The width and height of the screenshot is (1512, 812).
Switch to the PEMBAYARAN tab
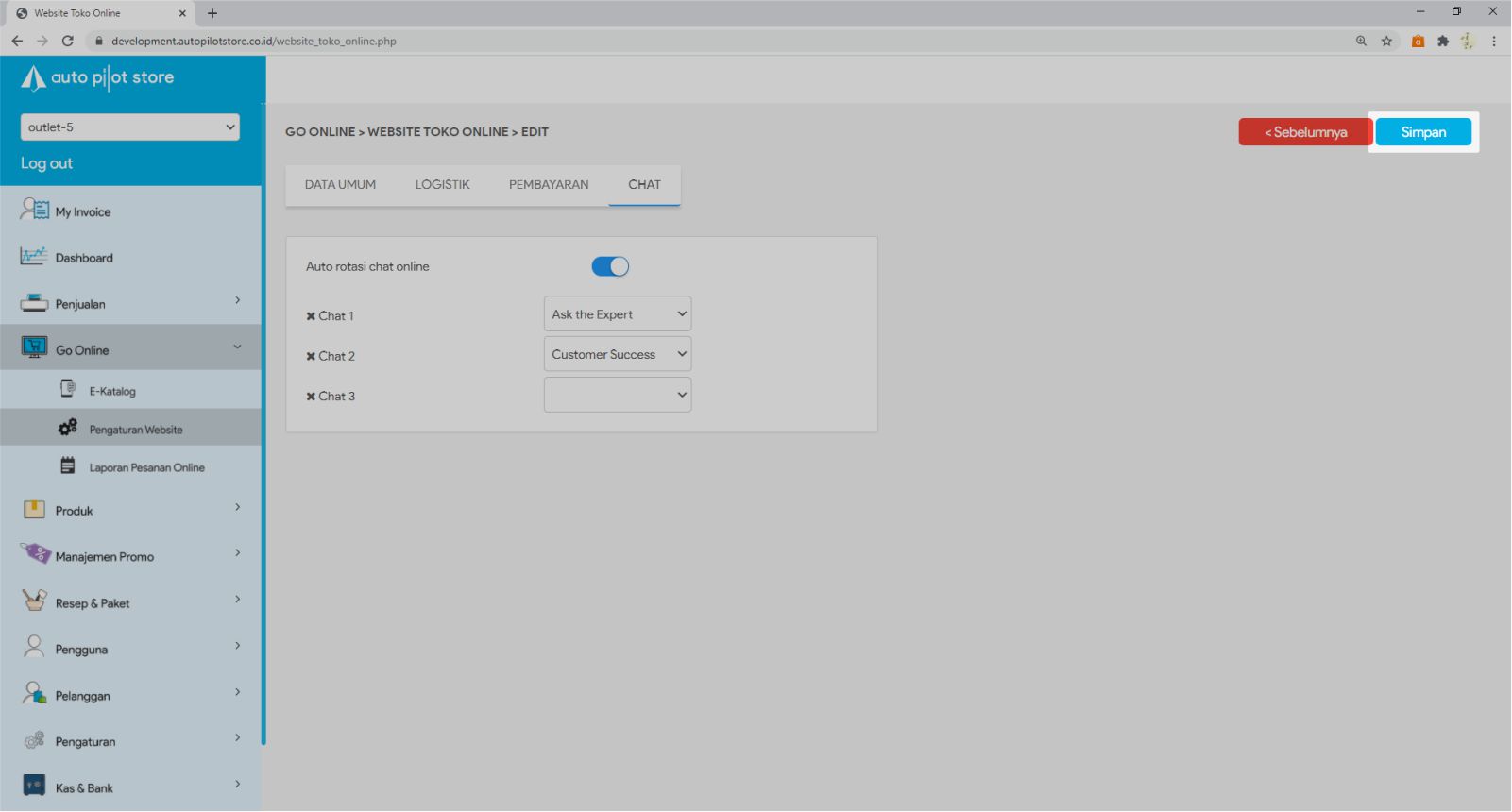click(x=549, y=185)
